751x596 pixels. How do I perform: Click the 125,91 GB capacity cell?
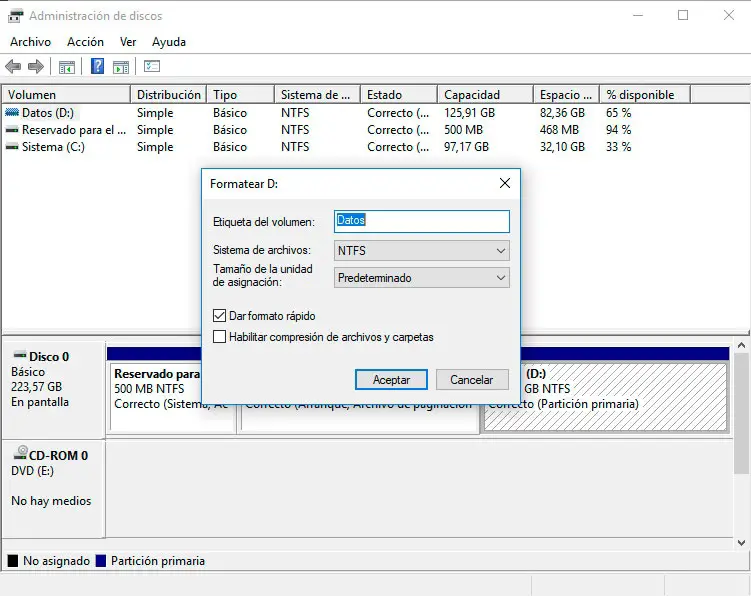(x=469, y=113)
